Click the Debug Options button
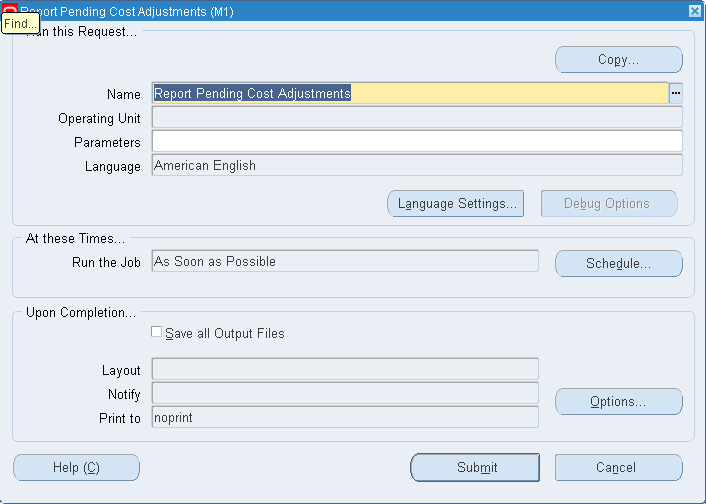Viewport: 706px width, 504px height. coord(609,204)
